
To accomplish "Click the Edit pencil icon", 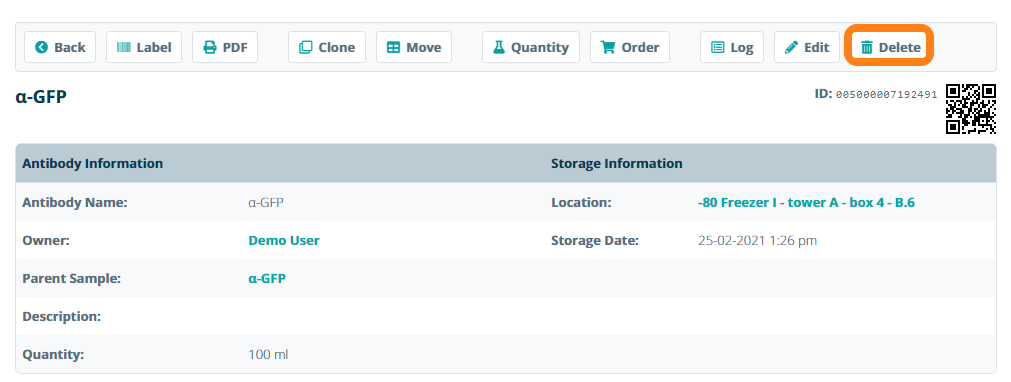I will click(x=791, y=47).
